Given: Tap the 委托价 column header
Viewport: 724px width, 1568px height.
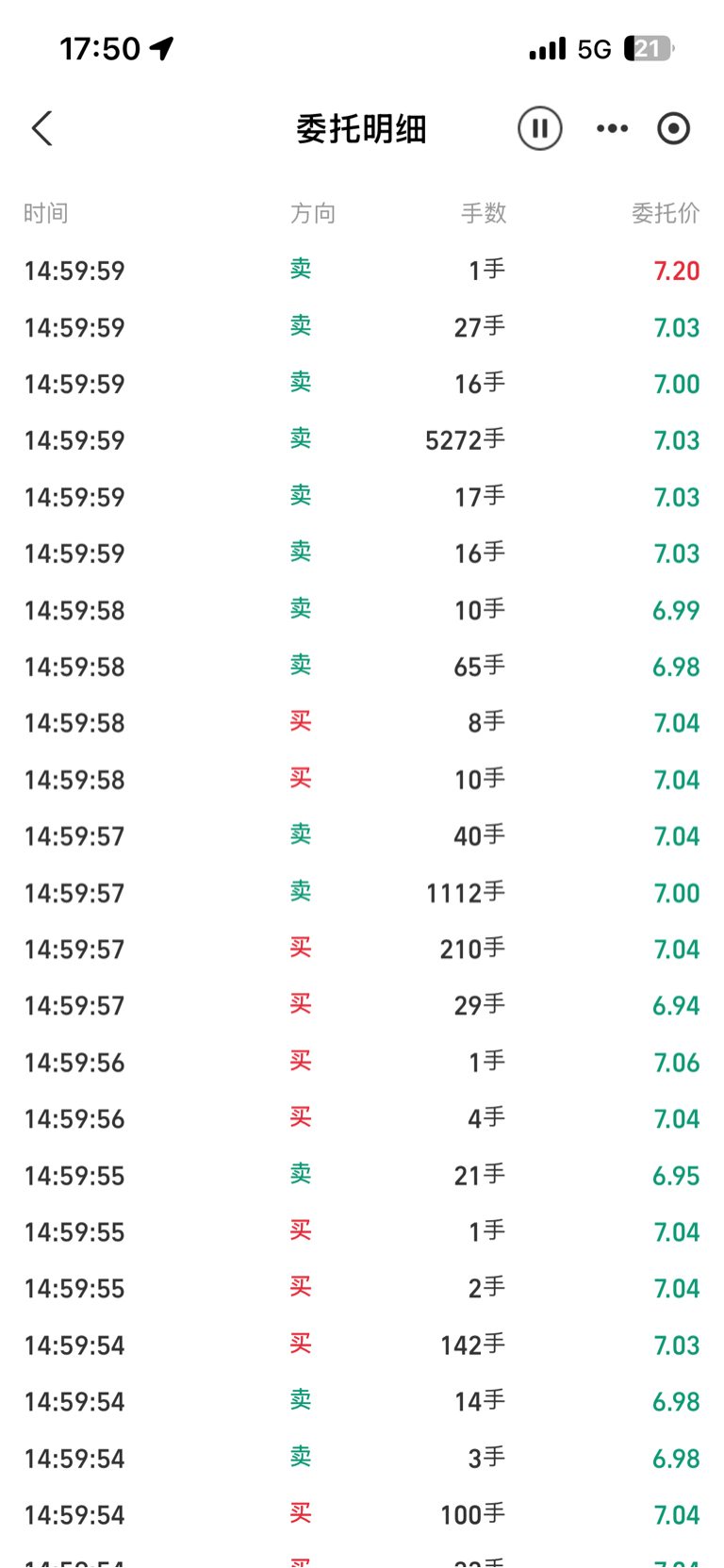Looking at the screenshot, I should (x=666, y=213).
